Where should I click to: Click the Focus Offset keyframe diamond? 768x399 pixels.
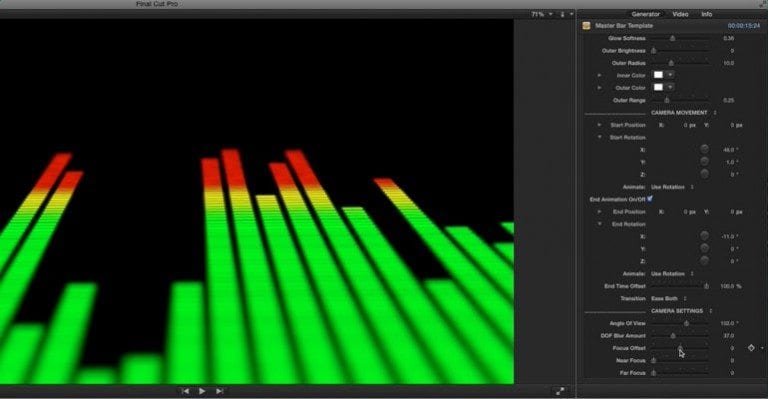click(751, 348)
